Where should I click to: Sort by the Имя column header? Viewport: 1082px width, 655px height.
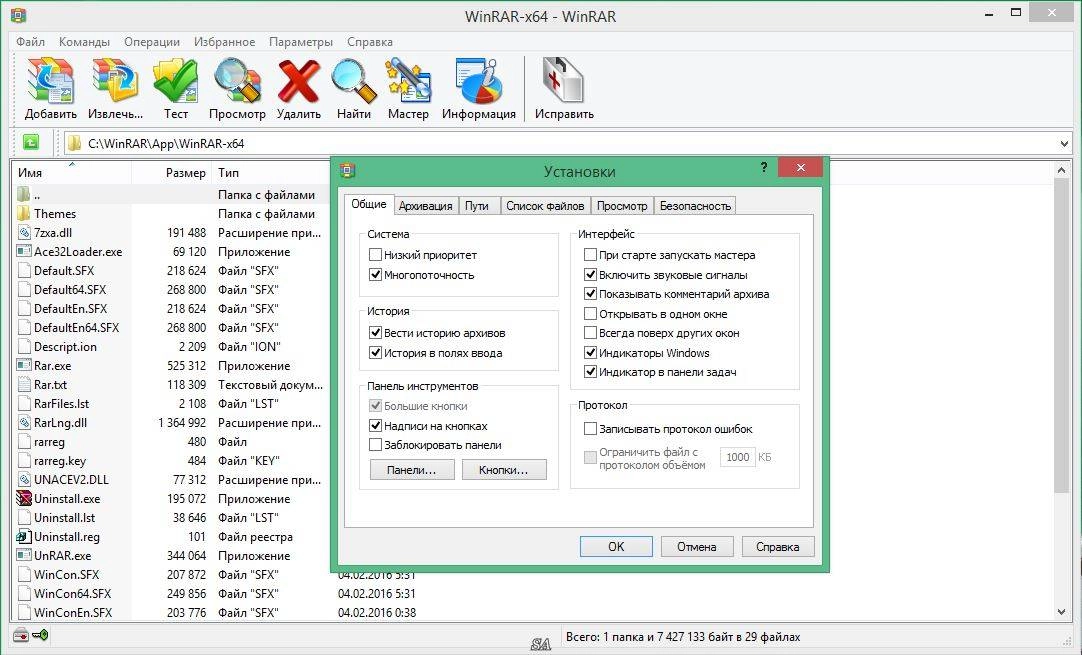tap(72, 173)
